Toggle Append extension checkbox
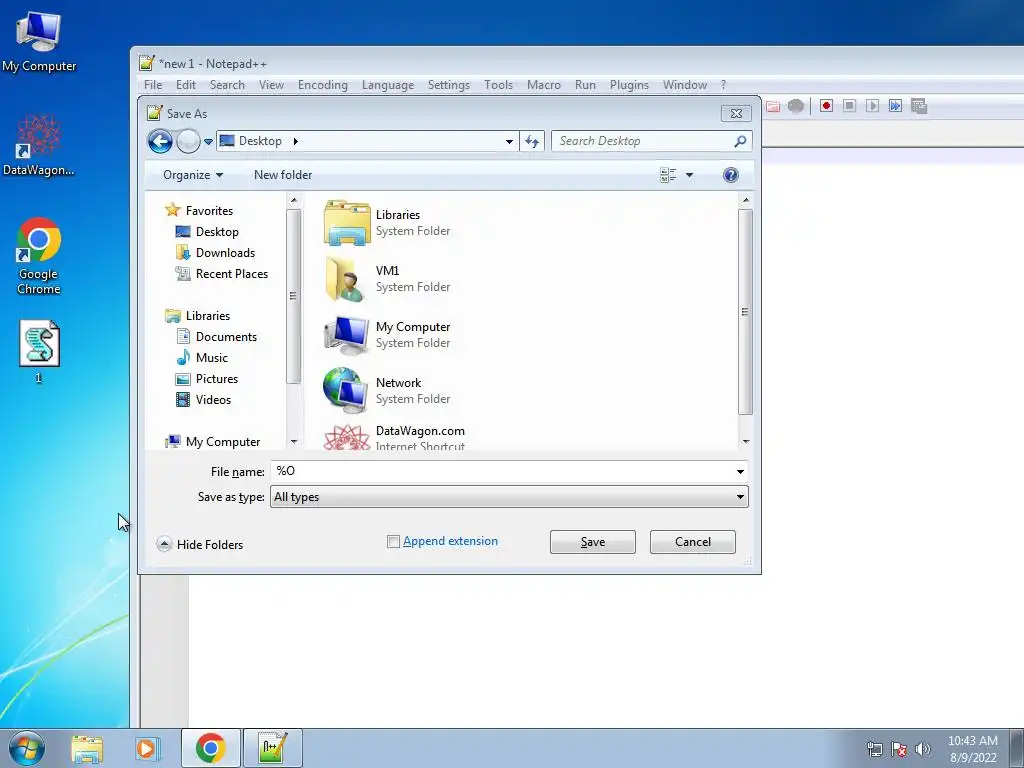 tap(393, 541)
